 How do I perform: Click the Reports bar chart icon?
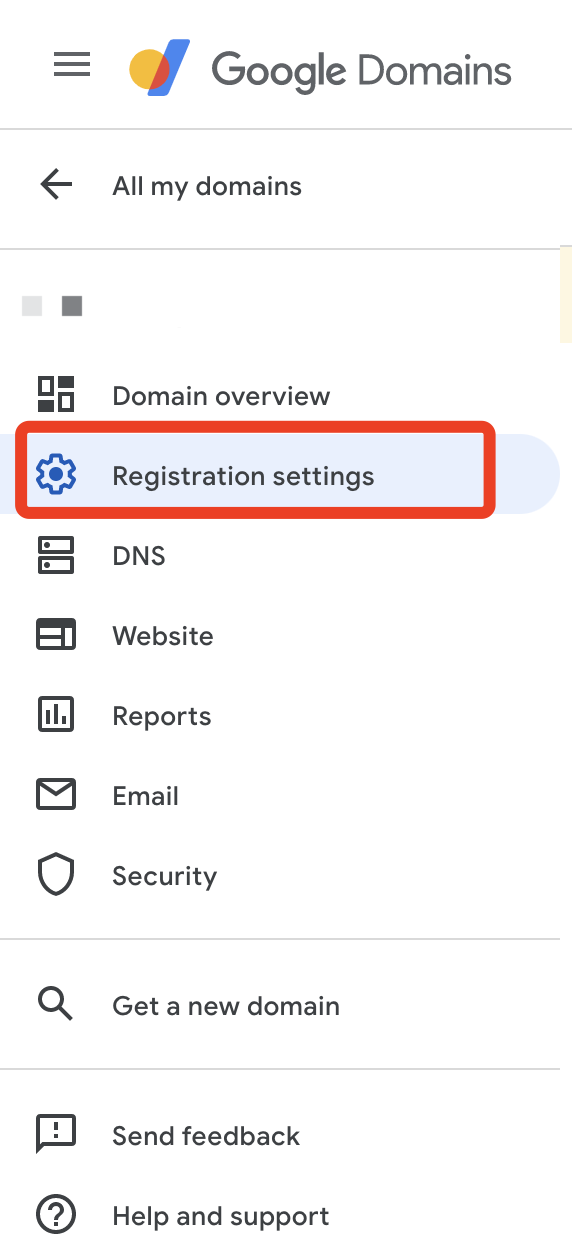coord(56,715)
